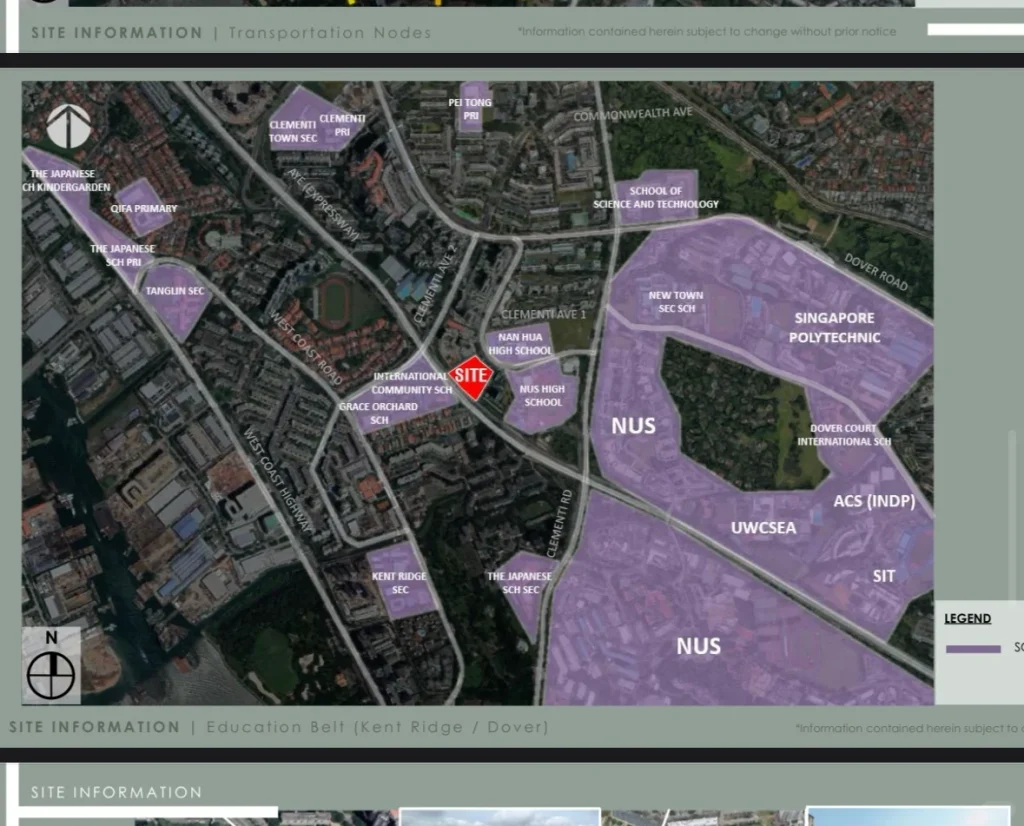1024x826 pixels.
Task: Select the West Coast Highway label
Action: (x=278, y=480)
